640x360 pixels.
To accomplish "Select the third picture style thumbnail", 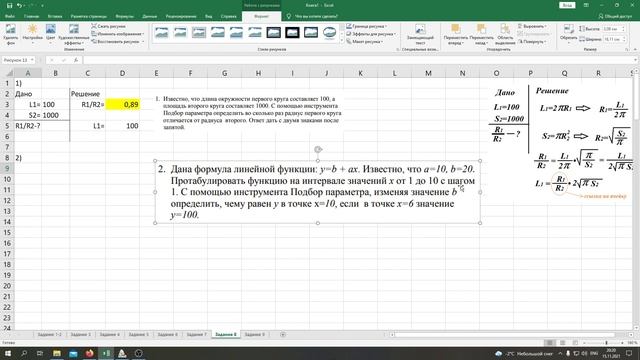I will pyautogui.click(x=199, y=33).
